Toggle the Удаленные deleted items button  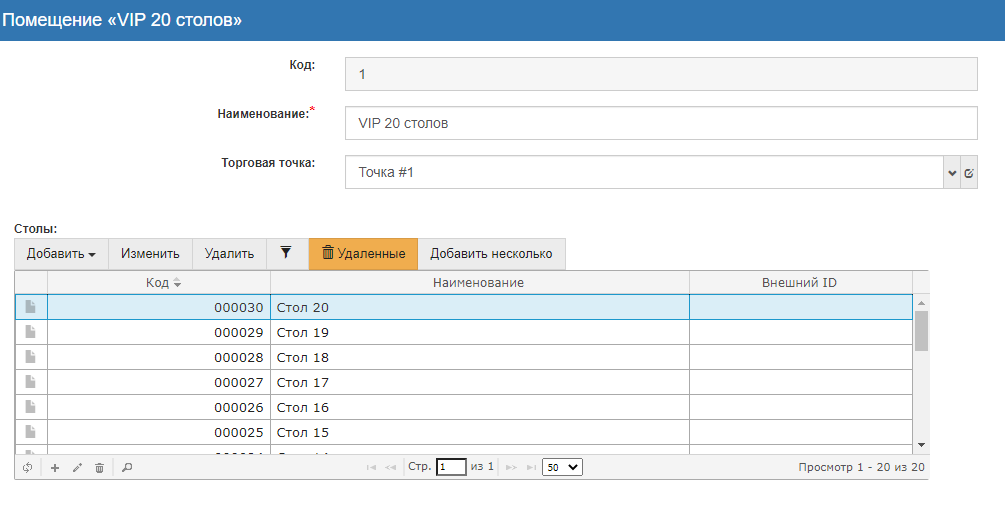(x=363, y=254)
